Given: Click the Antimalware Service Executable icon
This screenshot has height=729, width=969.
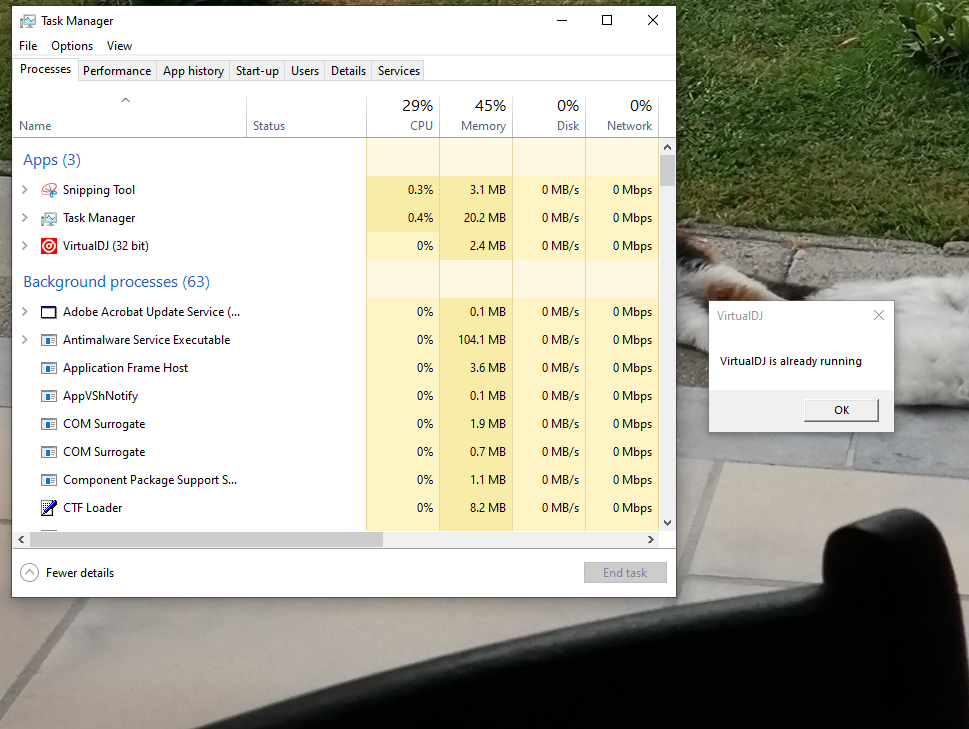Looking at the screenshot, I should [x=49, y=340].
